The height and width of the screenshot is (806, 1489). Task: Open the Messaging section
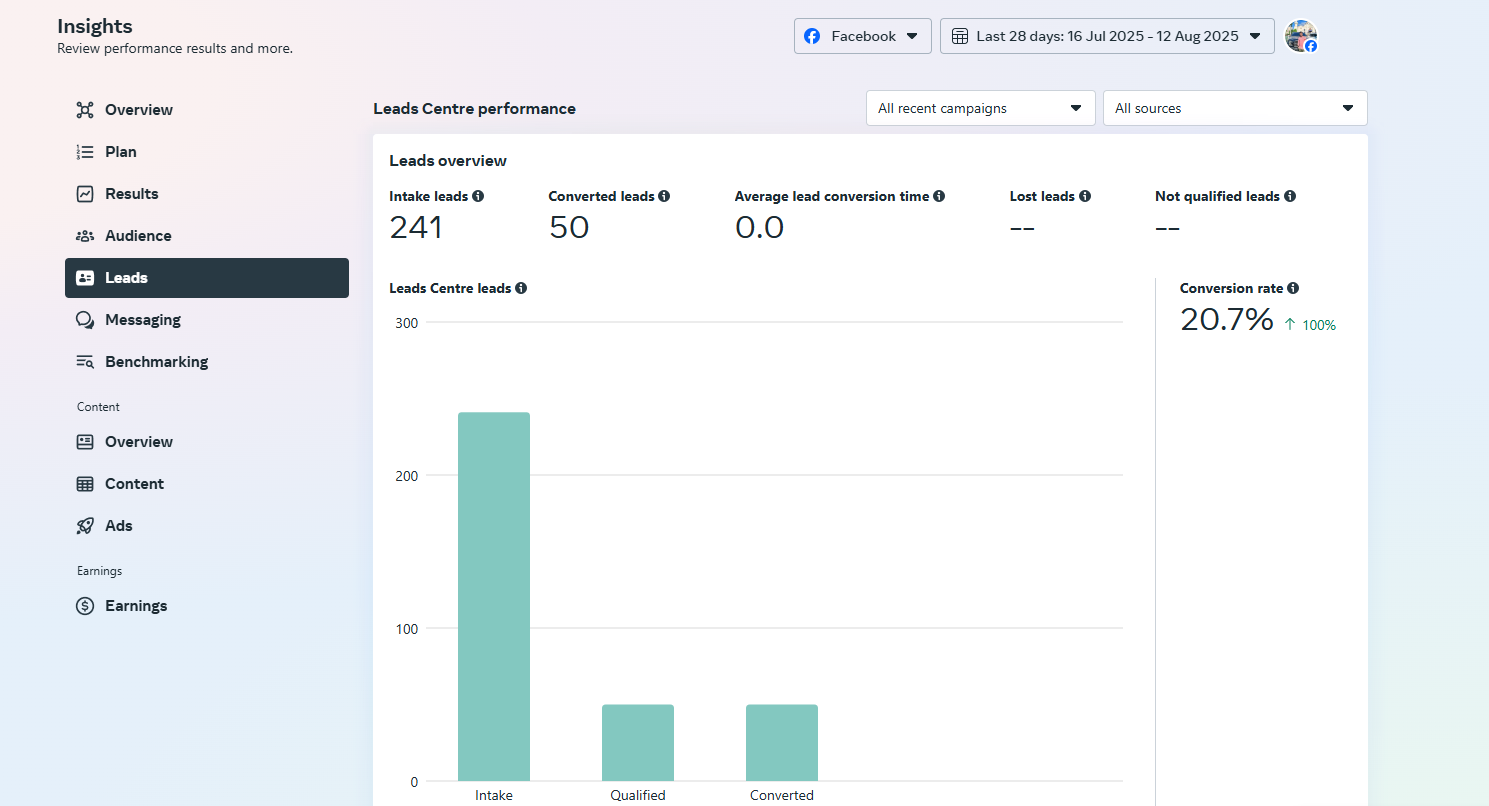tap(143, 320)
